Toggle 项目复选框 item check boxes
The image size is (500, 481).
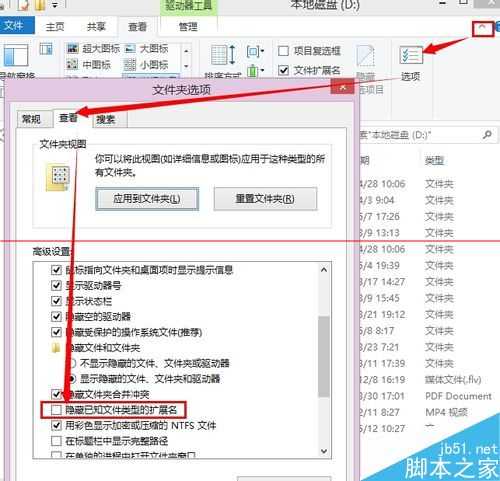(x=283, y=51)
